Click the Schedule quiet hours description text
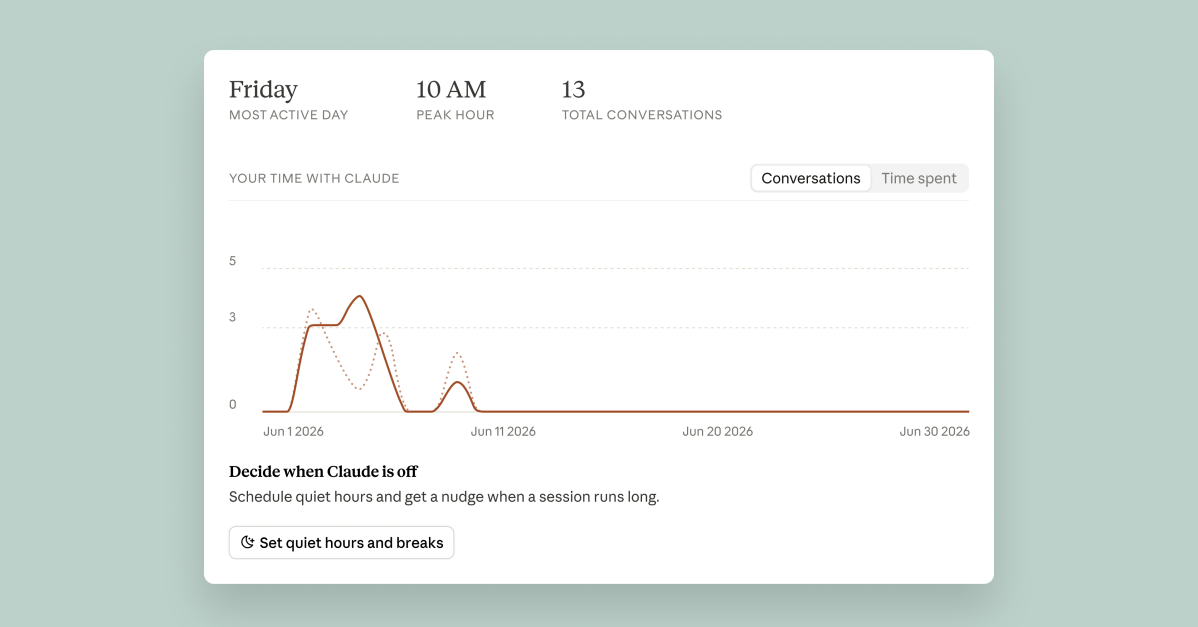This screenshot has height=627, width=1198. (x=444, y=496)
